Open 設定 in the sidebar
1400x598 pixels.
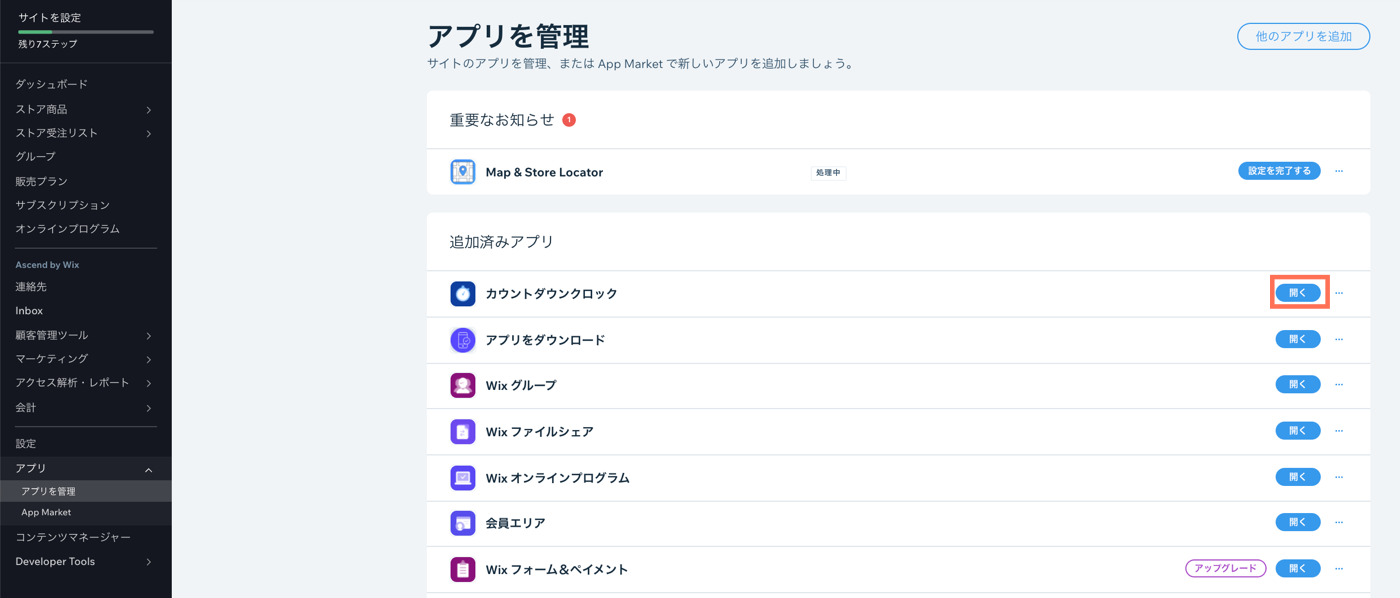pyautogui.click(x=25, y=444)
